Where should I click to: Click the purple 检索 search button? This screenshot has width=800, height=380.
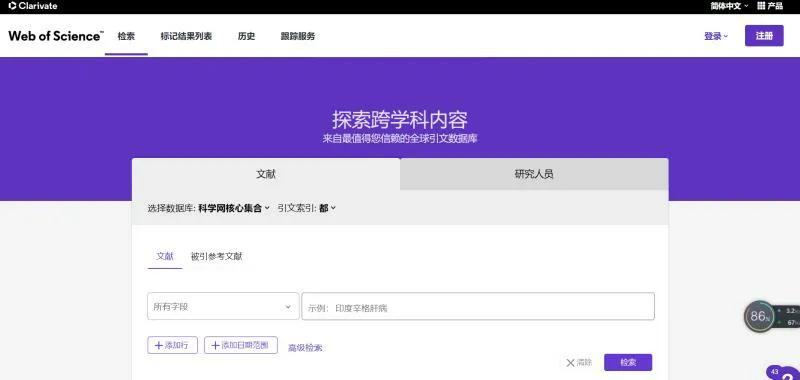pyautogui.click(x=628, y=363)
